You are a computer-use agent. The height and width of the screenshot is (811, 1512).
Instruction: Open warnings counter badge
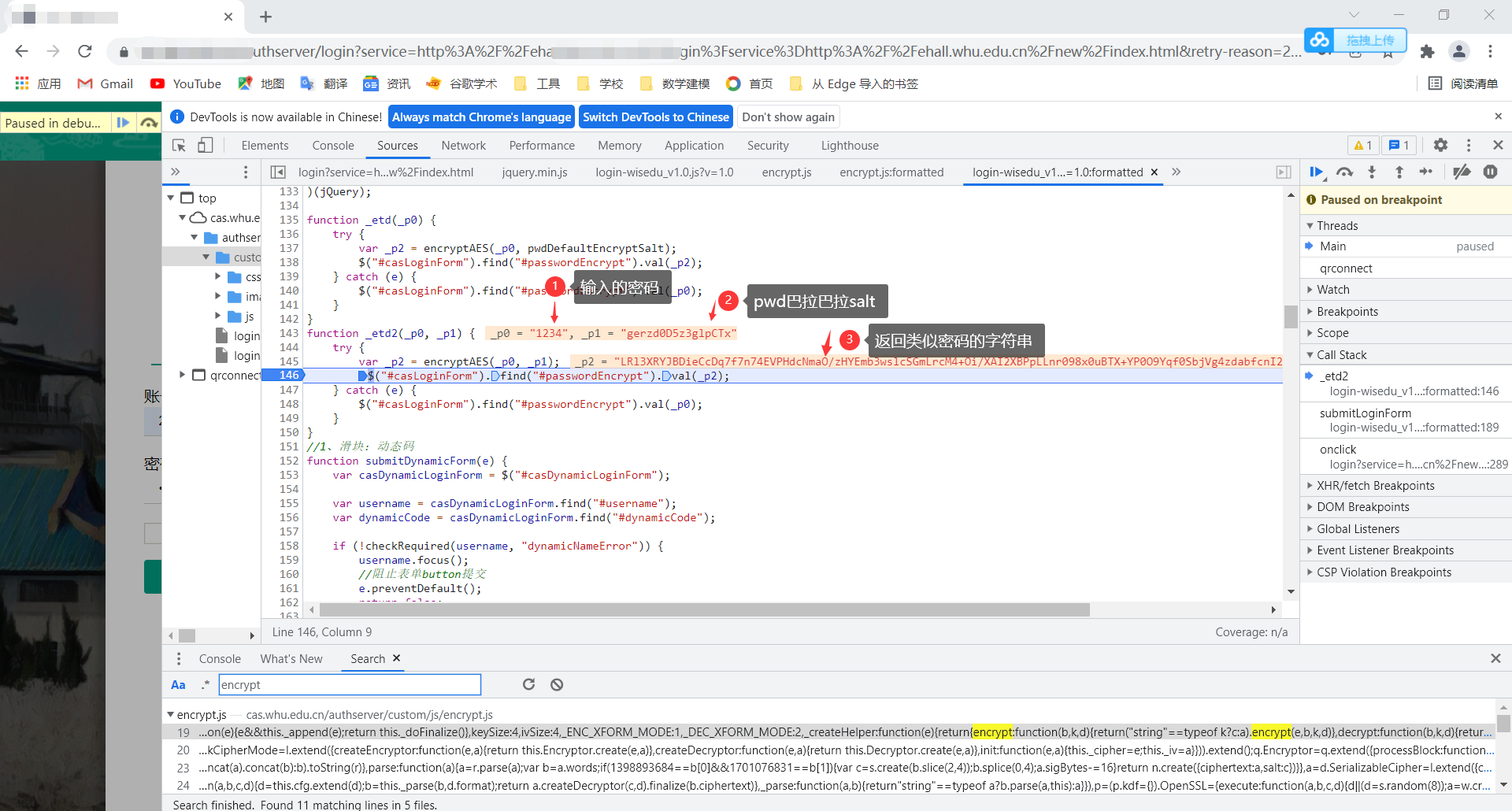click(x=1363, y=145)
